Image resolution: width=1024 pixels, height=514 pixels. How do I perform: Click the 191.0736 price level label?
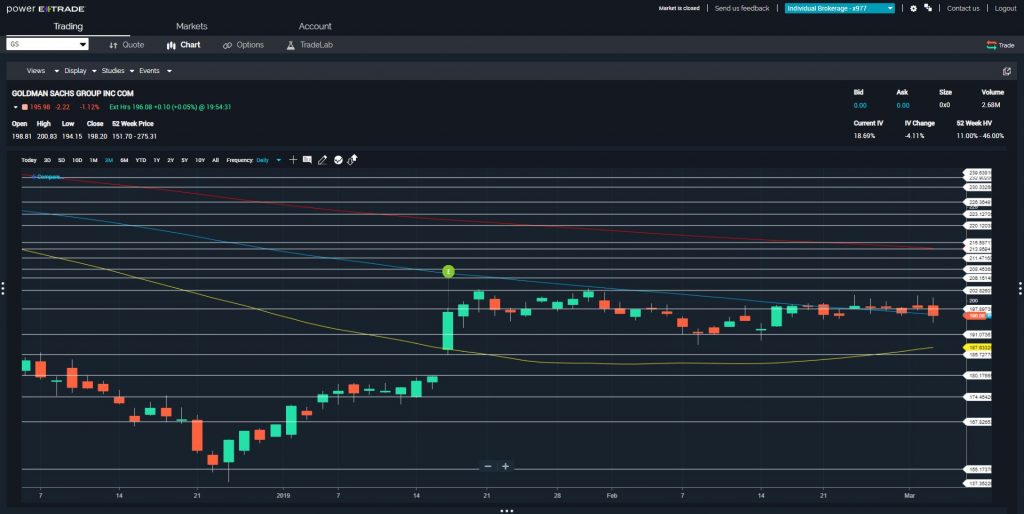click(978, 334)
